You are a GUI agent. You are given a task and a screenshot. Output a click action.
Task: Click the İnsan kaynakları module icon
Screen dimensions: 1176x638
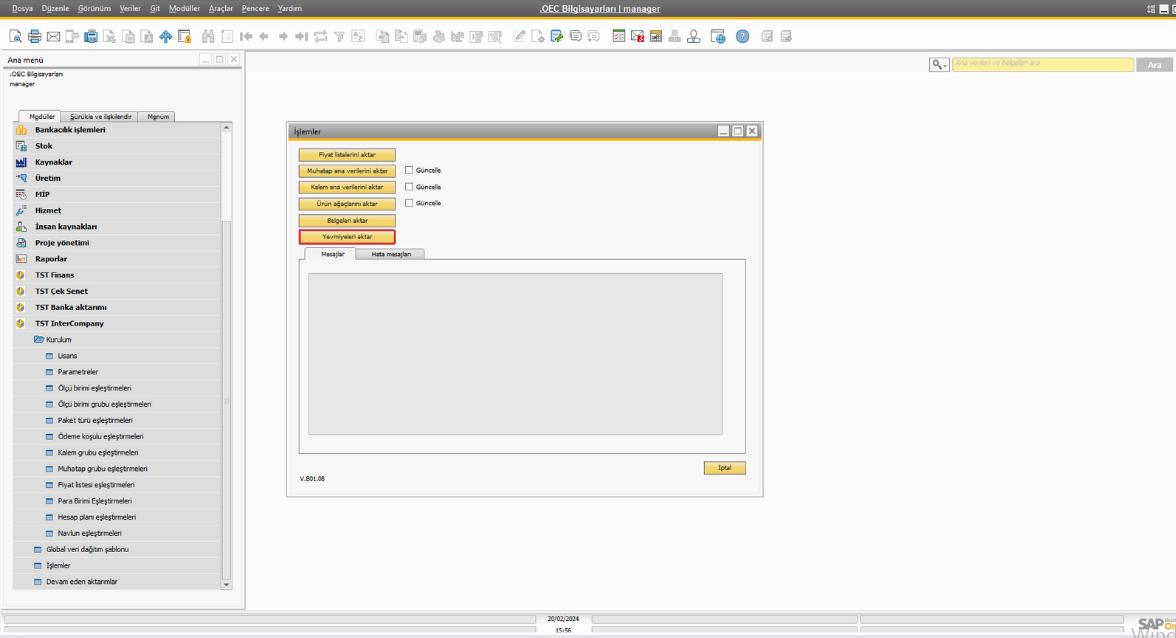21,227
